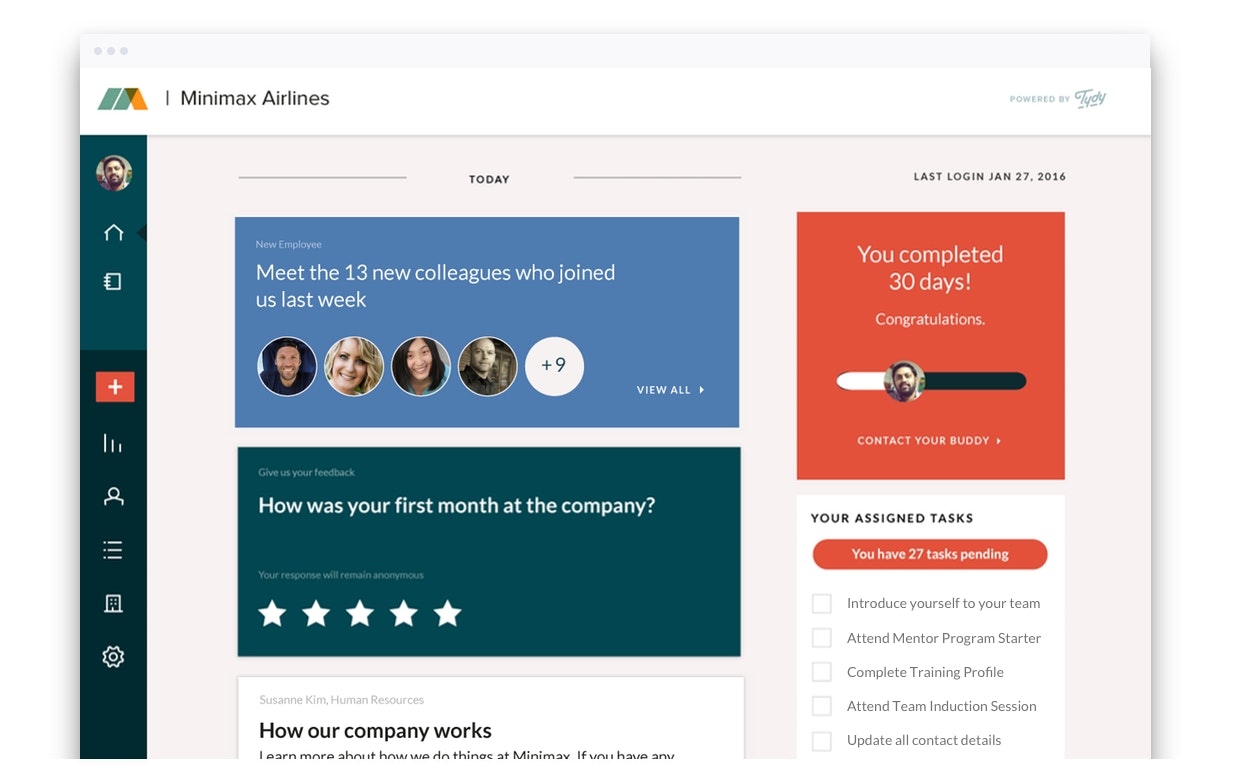Rate the fifth star
1235x766 pixels.
(x=448, y=613)
